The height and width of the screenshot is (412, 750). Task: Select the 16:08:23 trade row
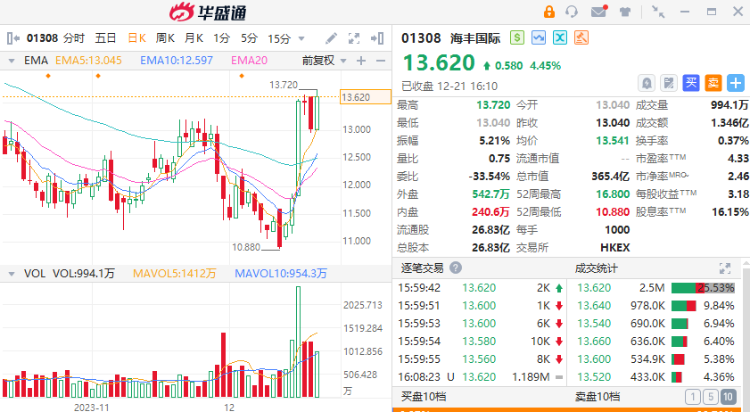480,377
